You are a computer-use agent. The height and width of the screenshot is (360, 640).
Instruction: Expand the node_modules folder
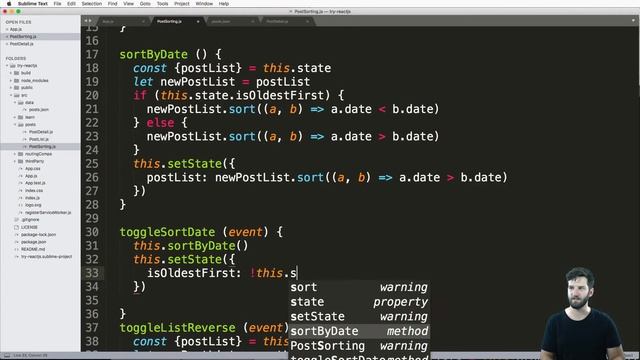(11, 80)
